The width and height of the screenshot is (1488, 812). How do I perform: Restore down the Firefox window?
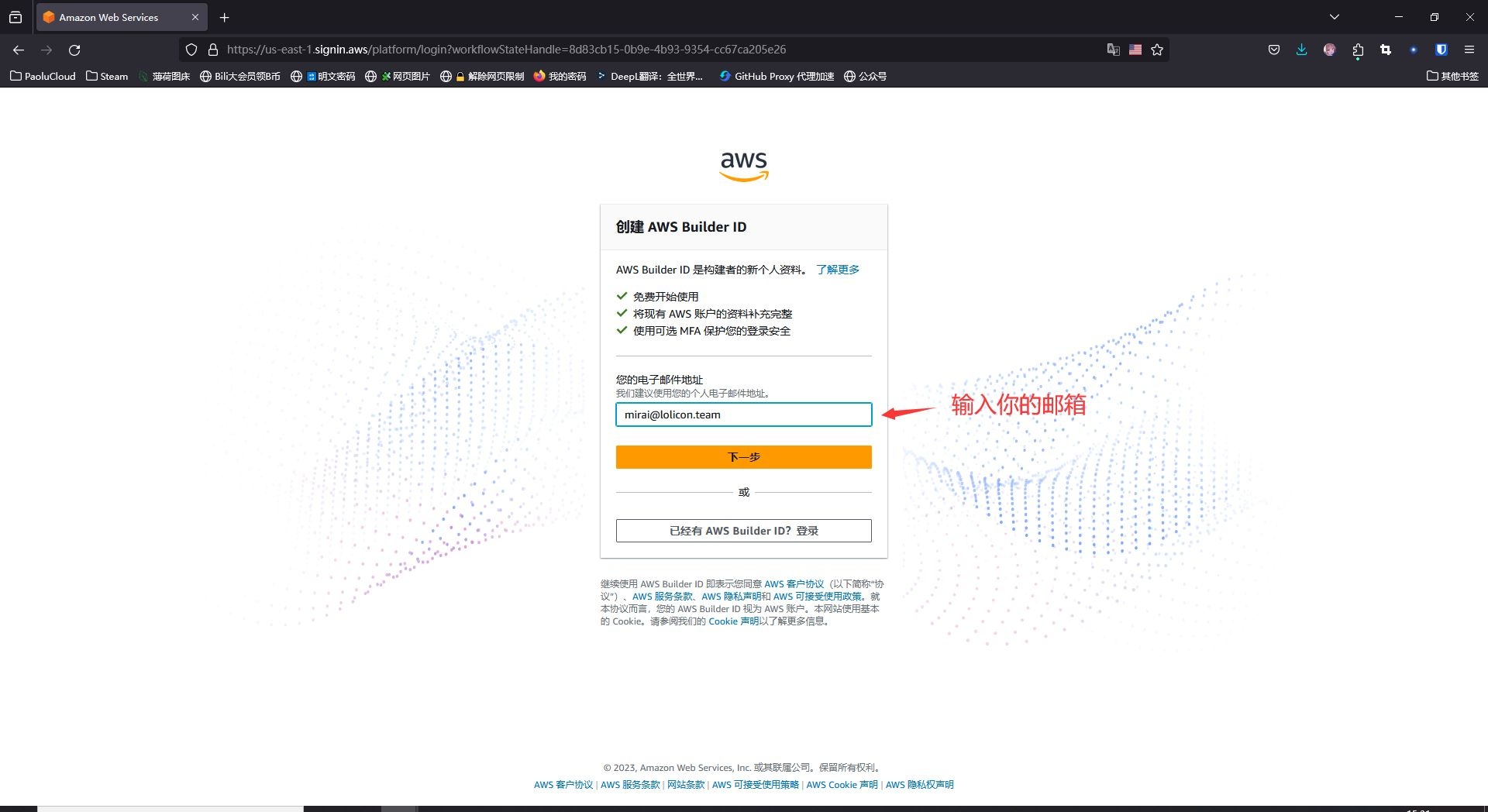pos(1435,17)
